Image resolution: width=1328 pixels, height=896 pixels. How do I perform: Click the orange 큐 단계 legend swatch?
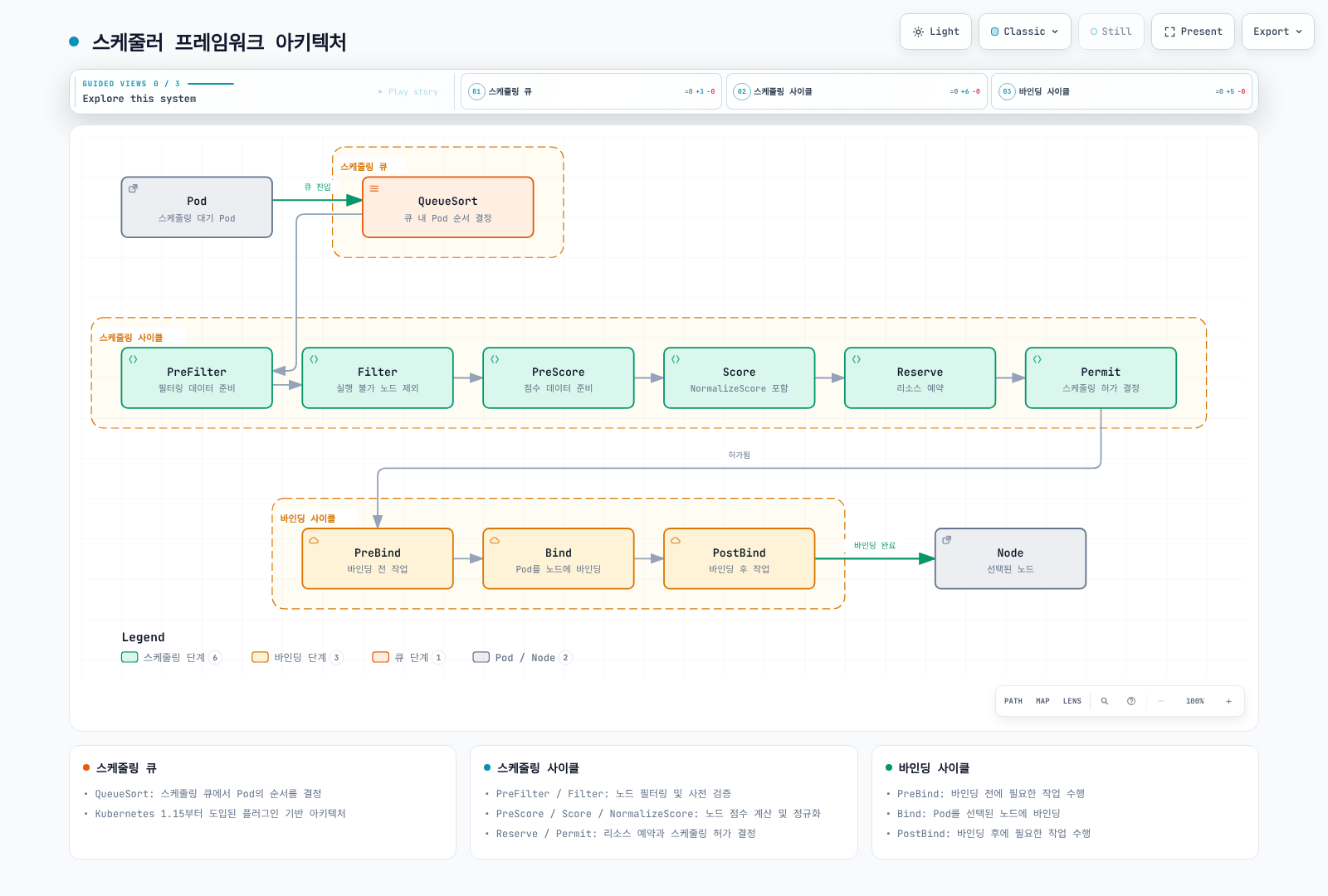(381, 657)
